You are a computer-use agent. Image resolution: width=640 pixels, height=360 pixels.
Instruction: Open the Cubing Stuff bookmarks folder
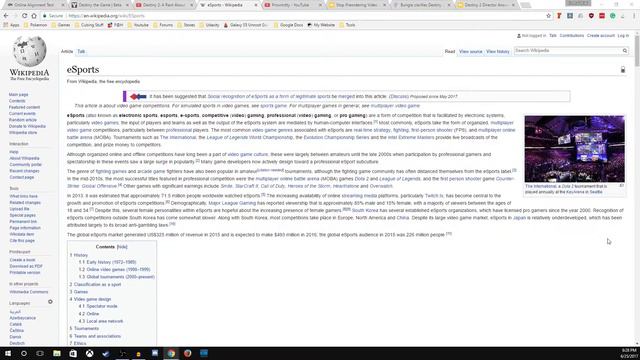pos(89,25)
